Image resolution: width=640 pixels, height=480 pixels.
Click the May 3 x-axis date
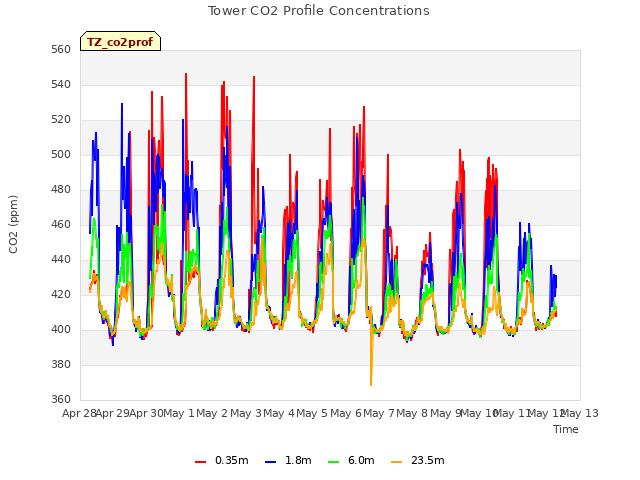tap(246, 414)
